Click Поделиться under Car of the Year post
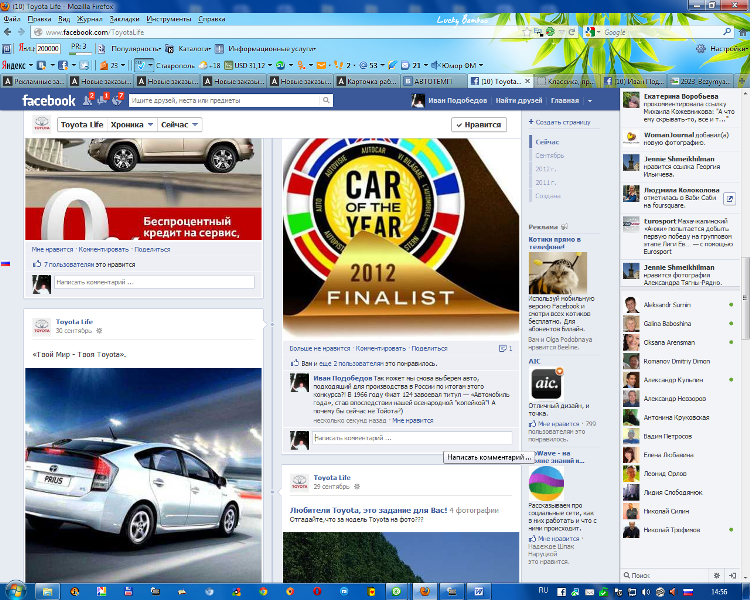 429,348
